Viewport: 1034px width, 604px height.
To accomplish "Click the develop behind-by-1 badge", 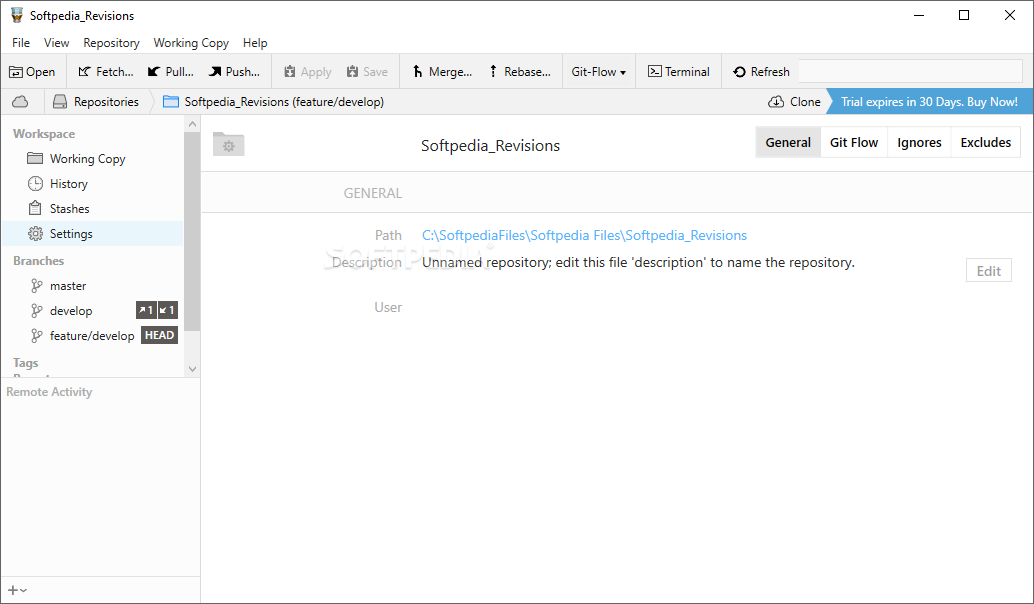I will (x=167, y=310).
